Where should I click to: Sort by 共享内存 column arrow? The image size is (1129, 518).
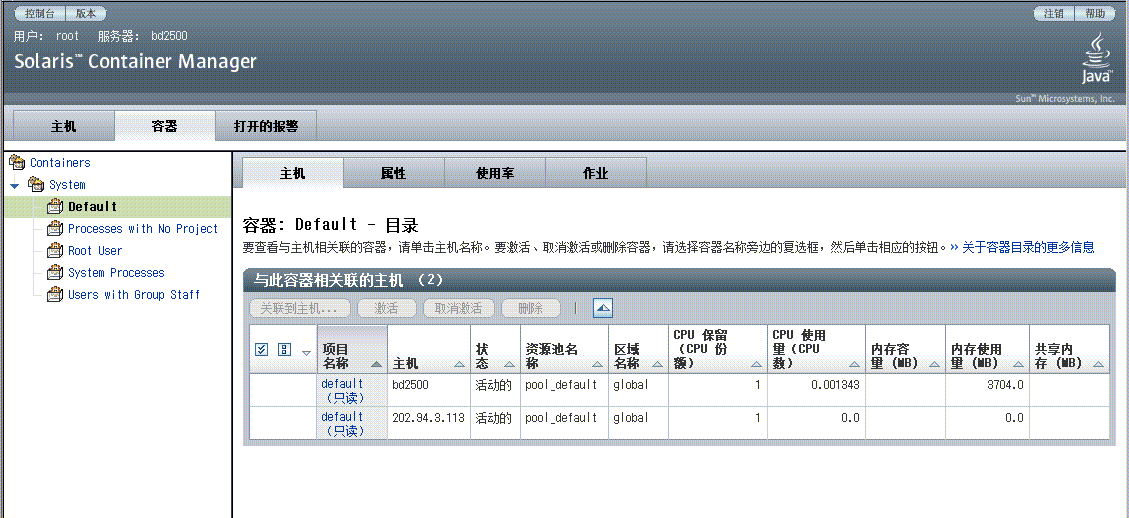(1097, 364)
